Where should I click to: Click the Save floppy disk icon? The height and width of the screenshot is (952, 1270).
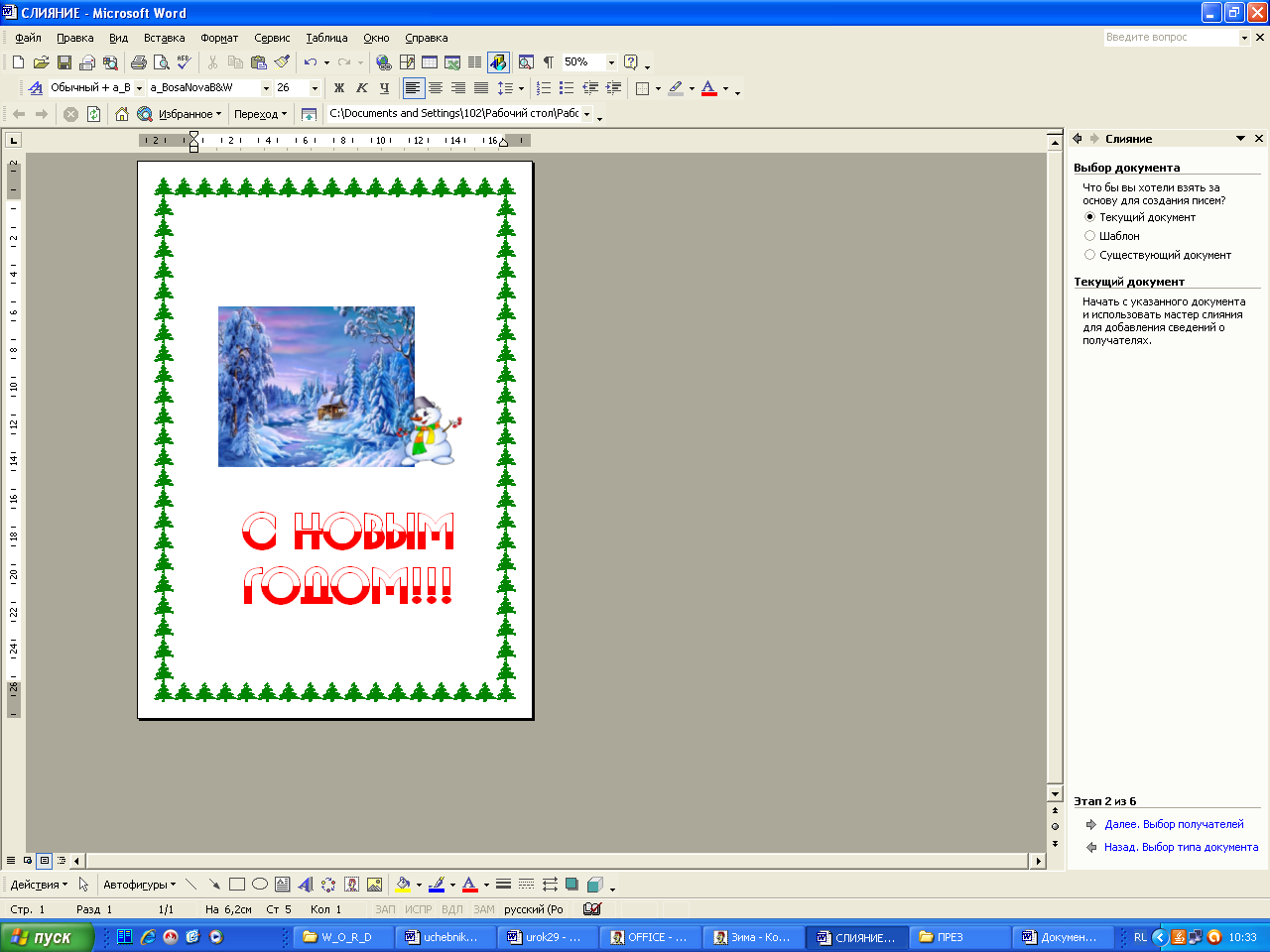pos(64,62)
